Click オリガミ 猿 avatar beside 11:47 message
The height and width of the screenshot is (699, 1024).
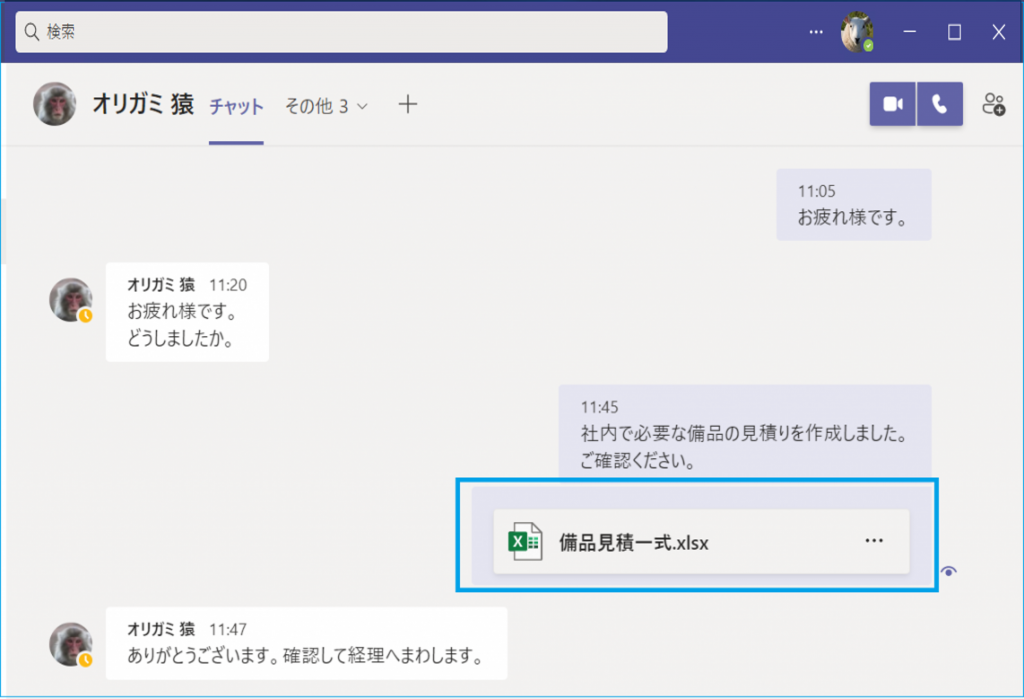pyautogui.click(x=70, y=645)
